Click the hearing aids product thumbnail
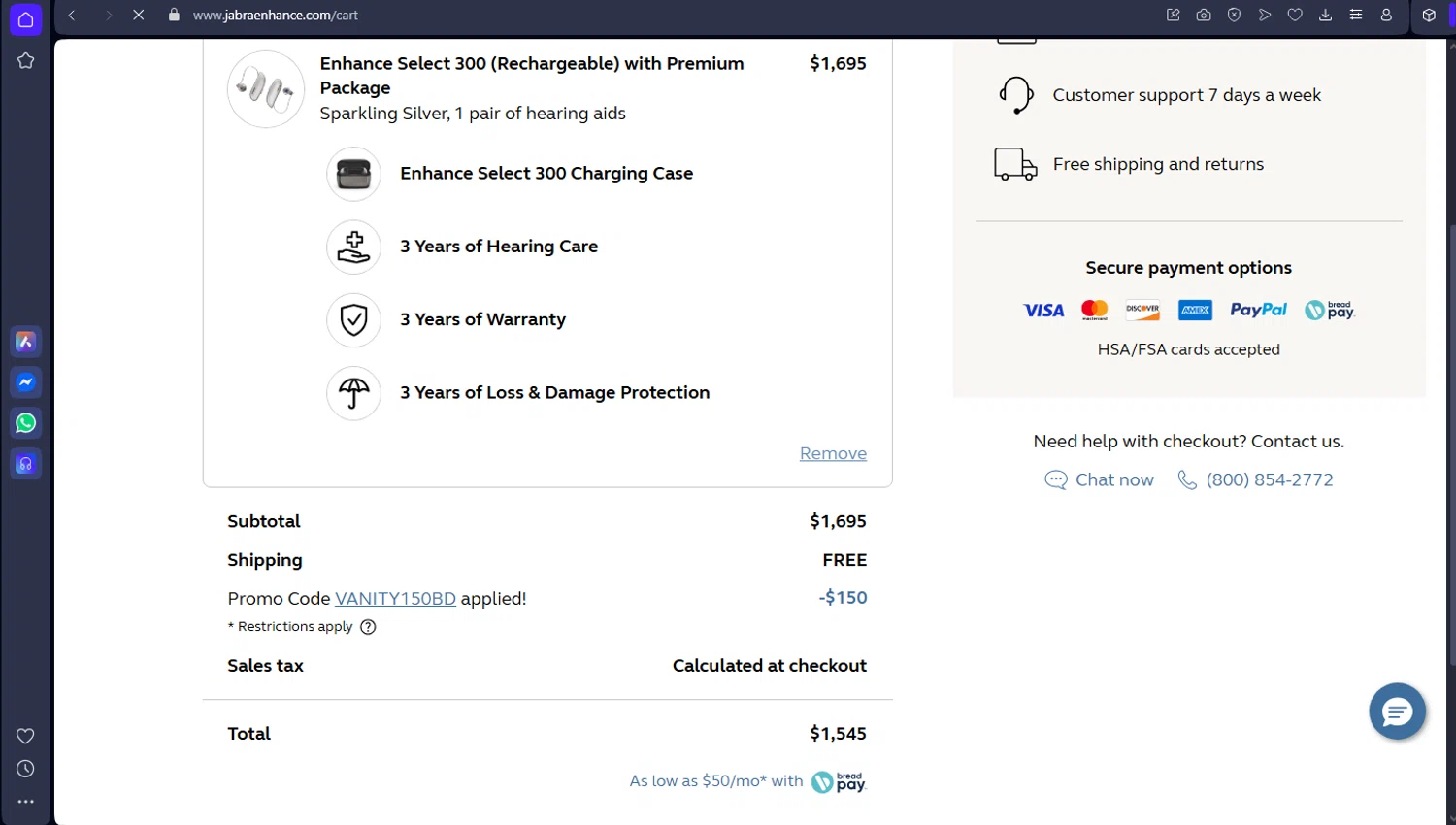1456x825 pixels. click(266, 89)
